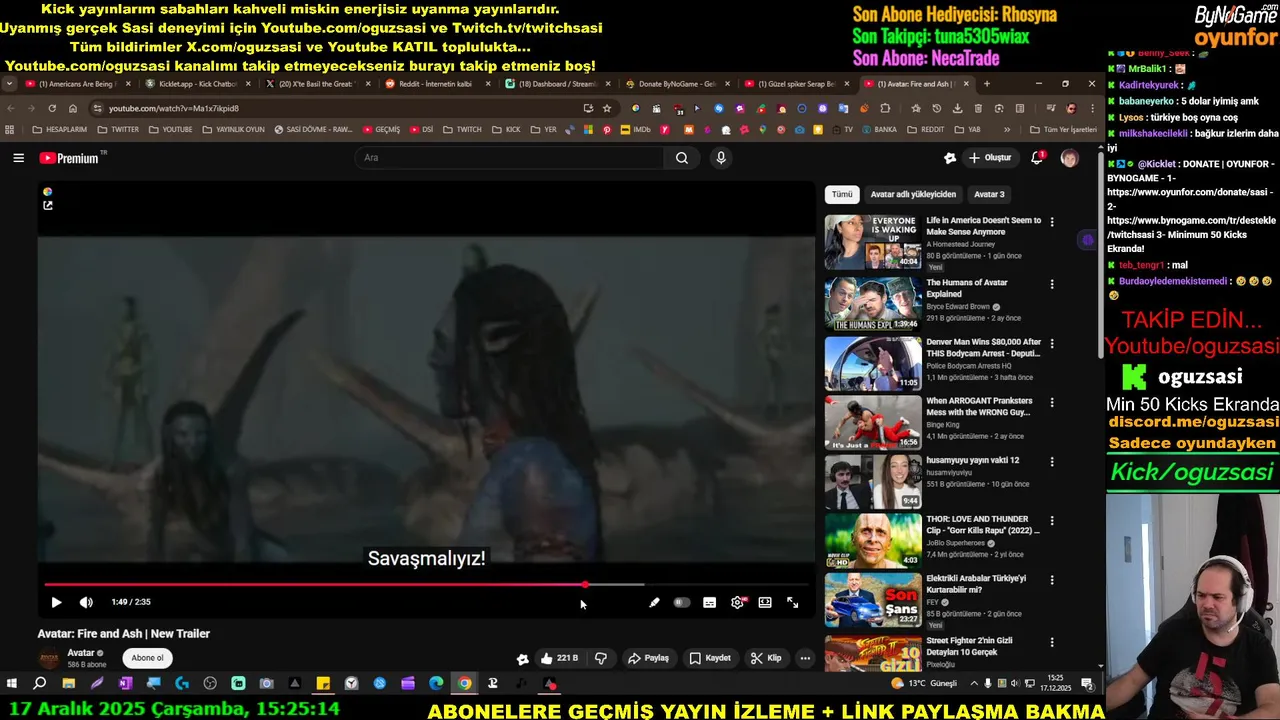Open the Avatar channel name link
Viewport: 1280px width, 720px height.
[81, 653]
